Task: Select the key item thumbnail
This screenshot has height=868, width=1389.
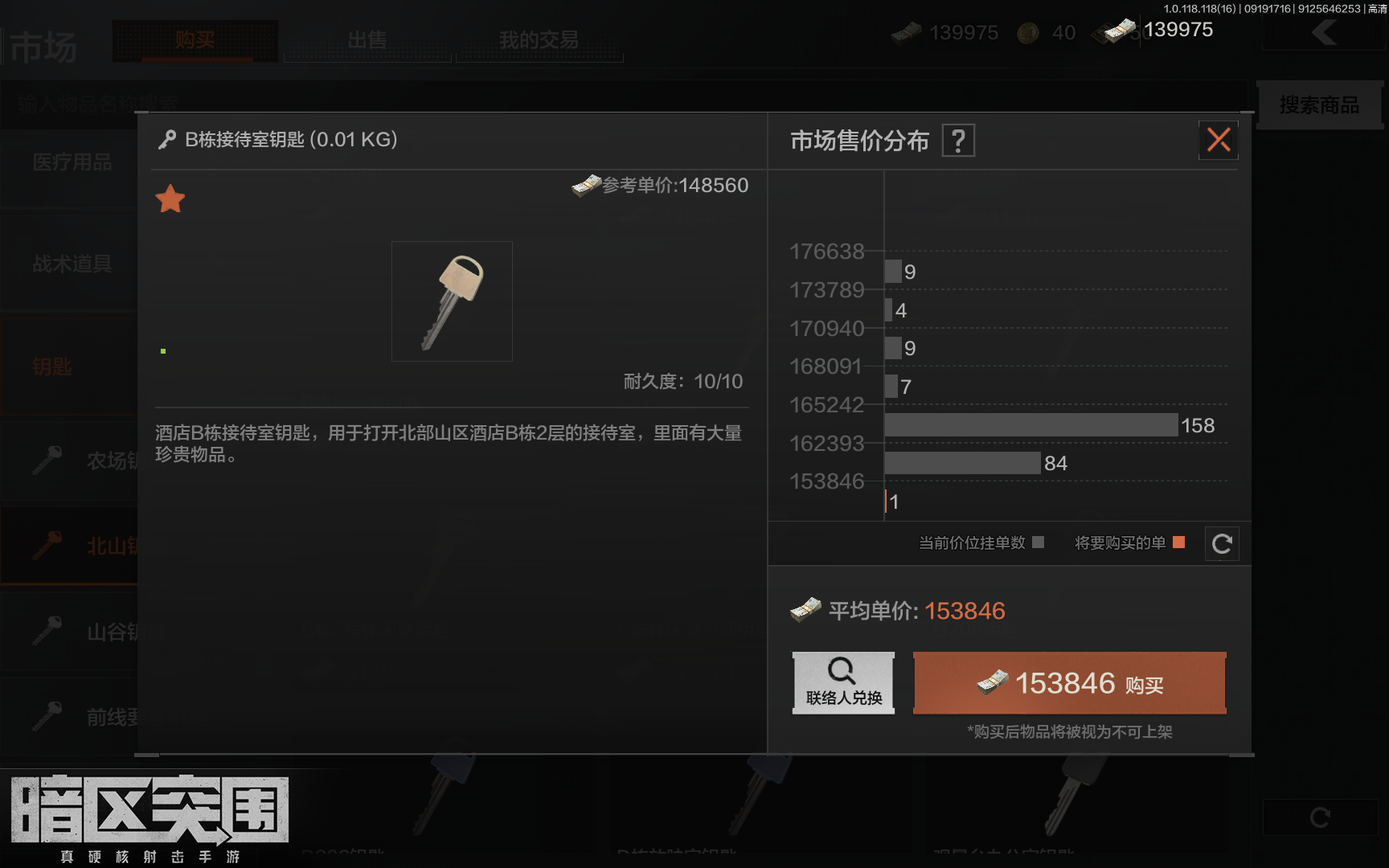Action: (x=452, y=301)
